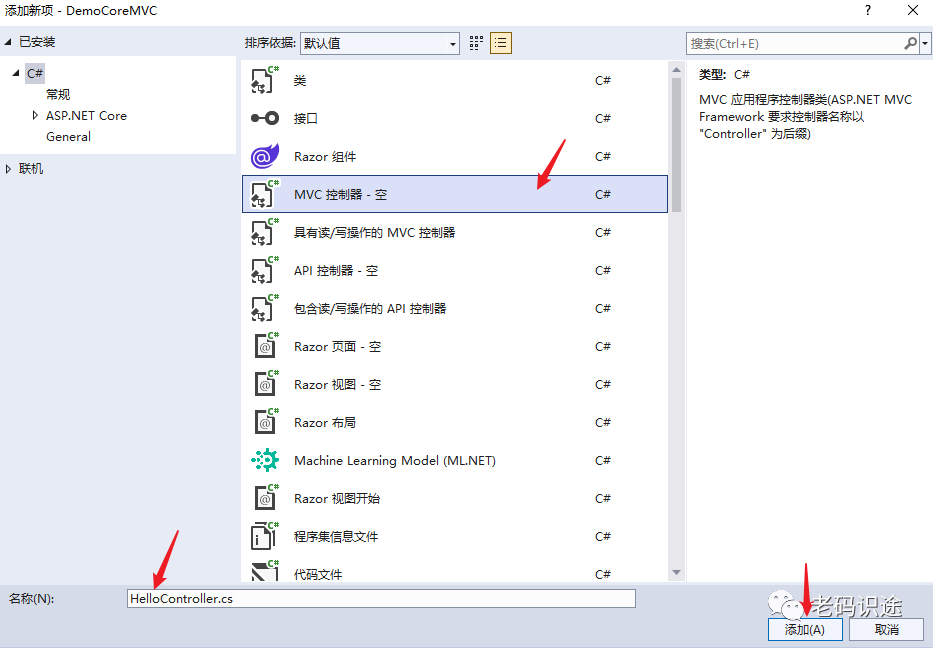This screenshot has height=648, width=933.
Task: Select 具有读/写操作的 MVC 控制器 template
Action: pos(455,233)
